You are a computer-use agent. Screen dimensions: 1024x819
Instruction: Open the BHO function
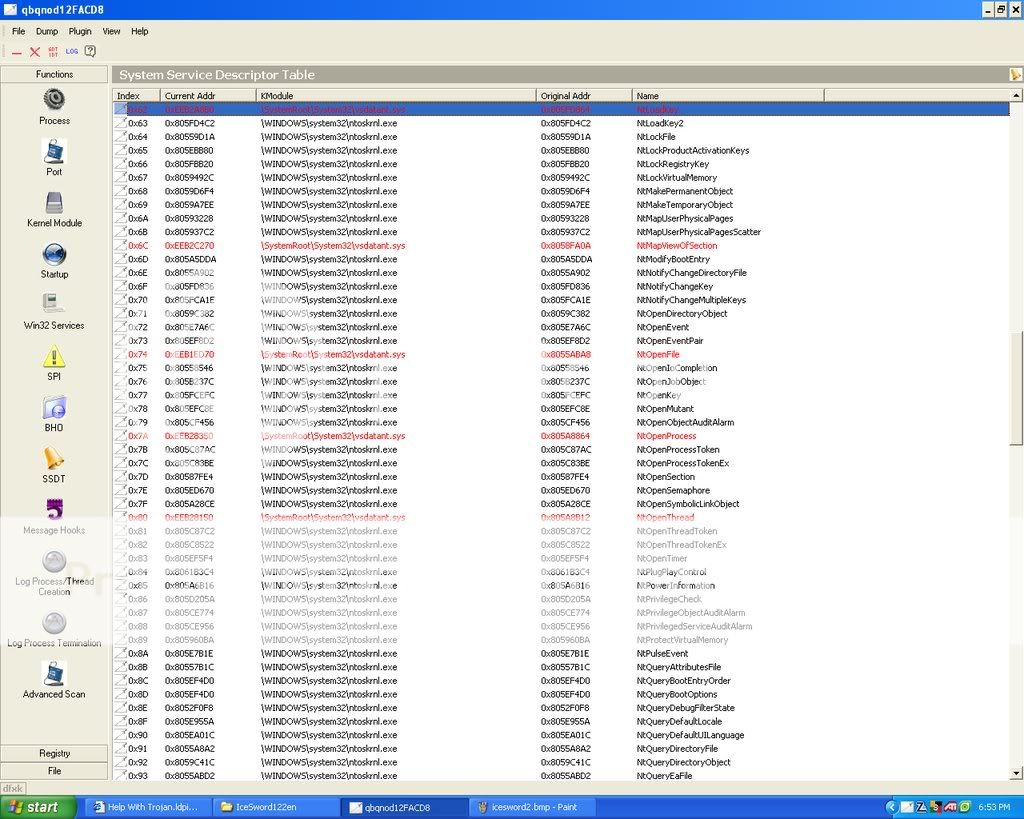click(54, 407)
